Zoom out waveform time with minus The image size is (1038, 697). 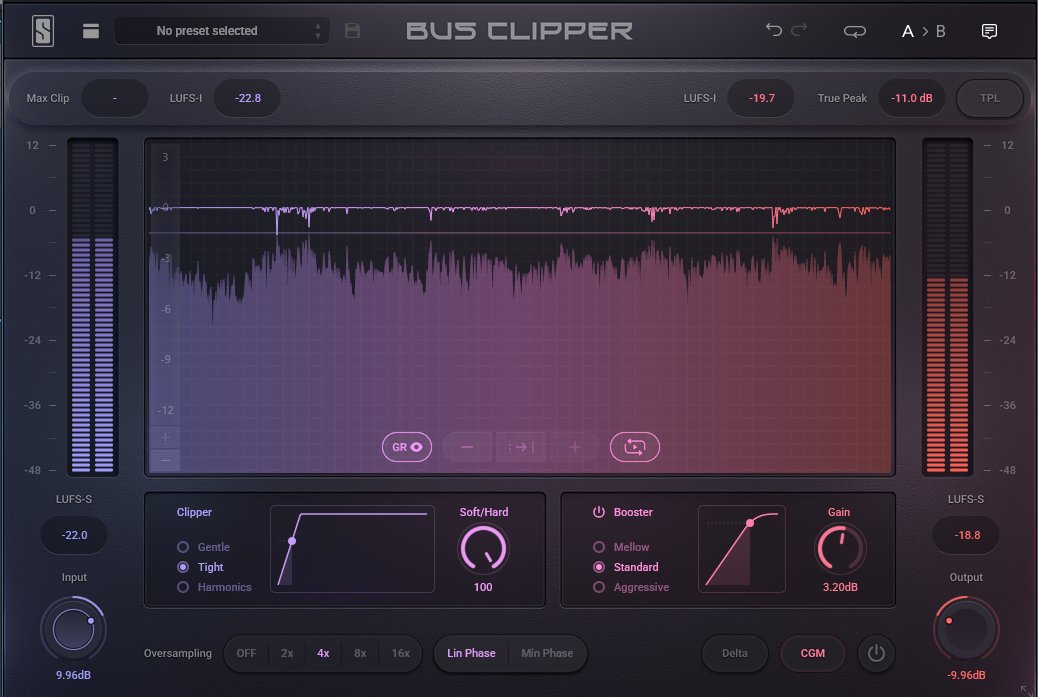click(x=467, y=447)
